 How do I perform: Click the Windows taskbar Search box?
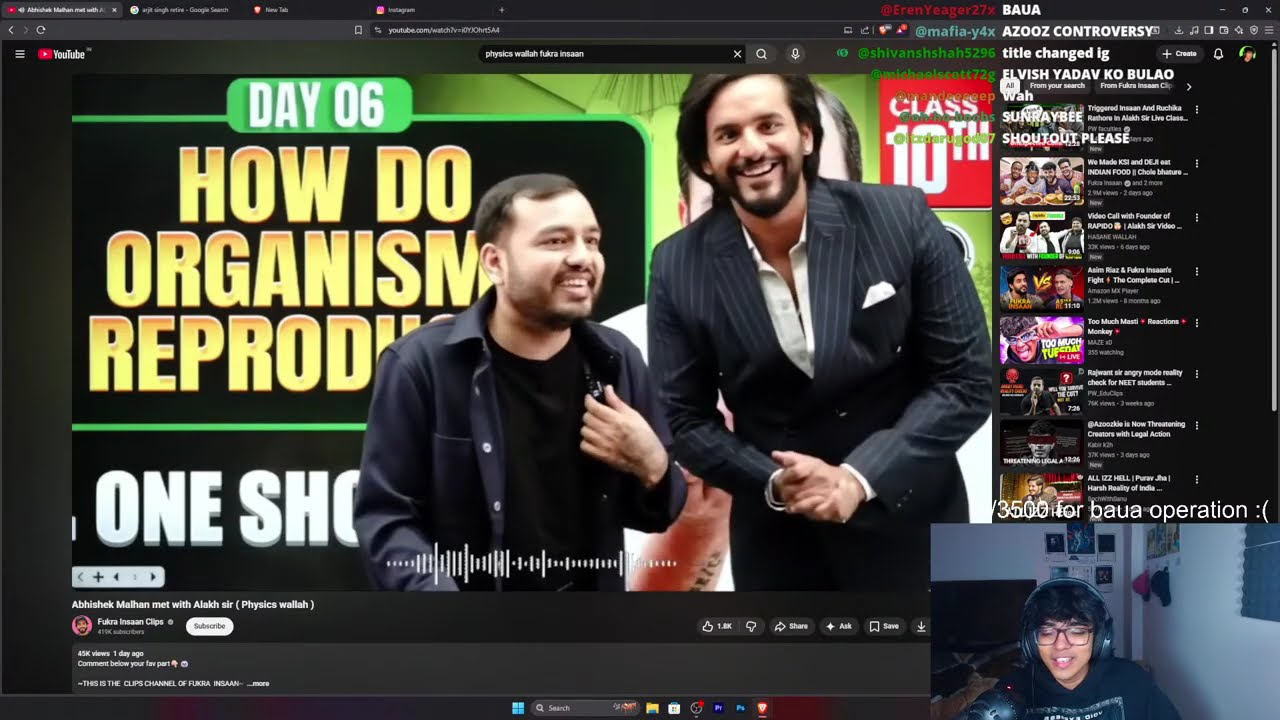pyautogui.click(x=585, y=708)
